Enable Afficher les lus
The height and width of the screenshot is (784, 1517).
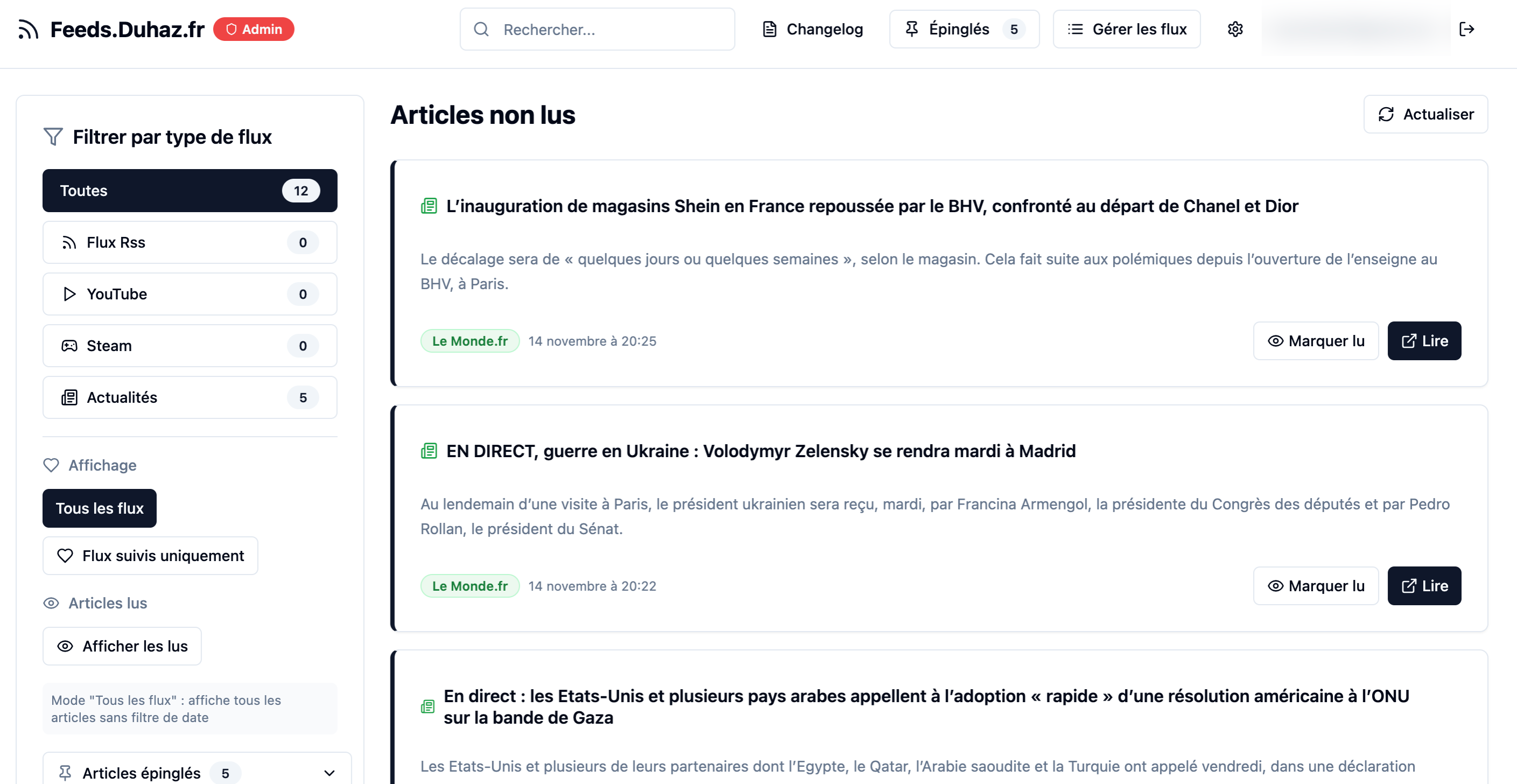pos(122,646)
